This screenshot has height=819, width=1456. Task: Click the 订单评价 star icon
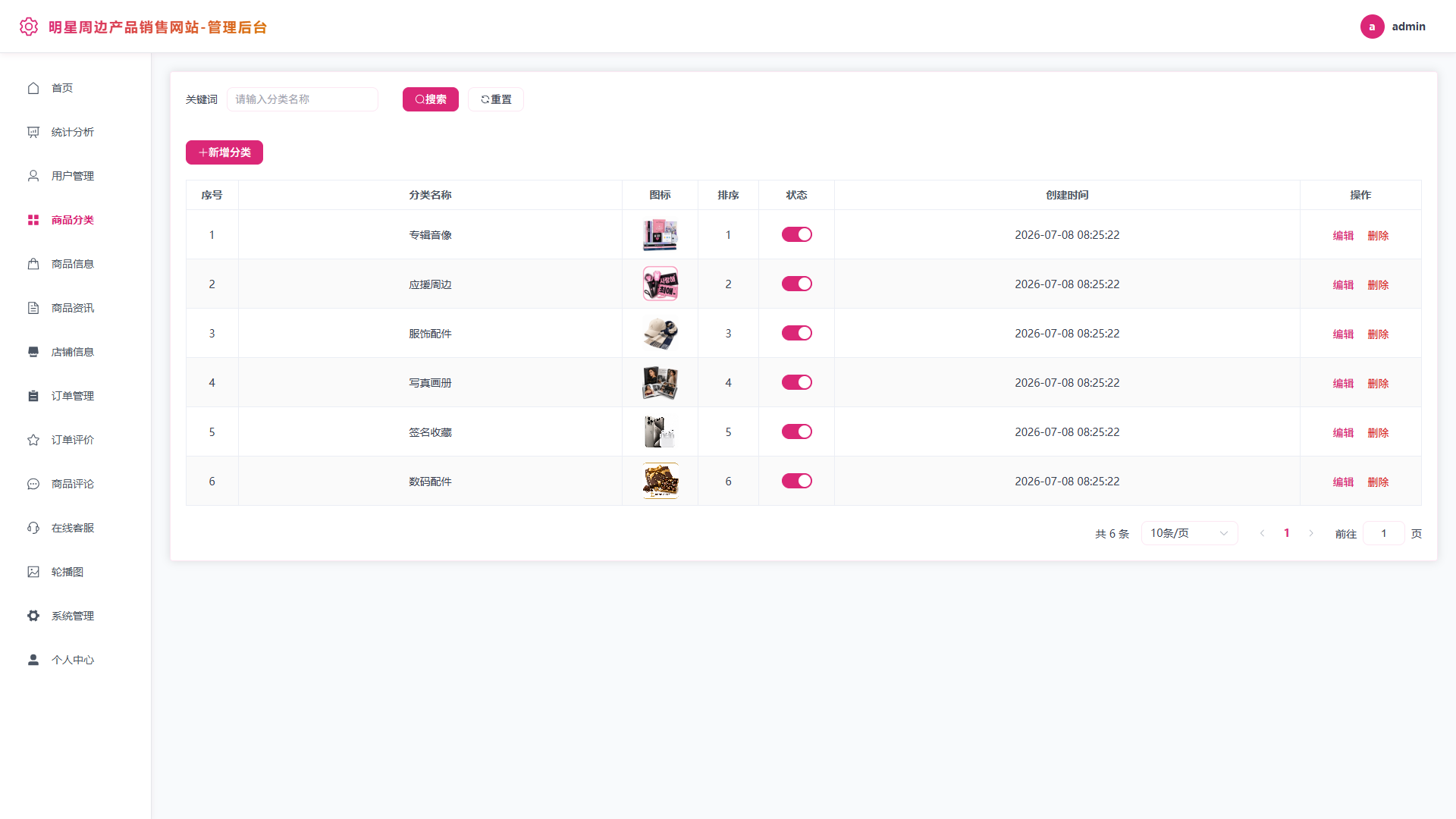point(33,440)
